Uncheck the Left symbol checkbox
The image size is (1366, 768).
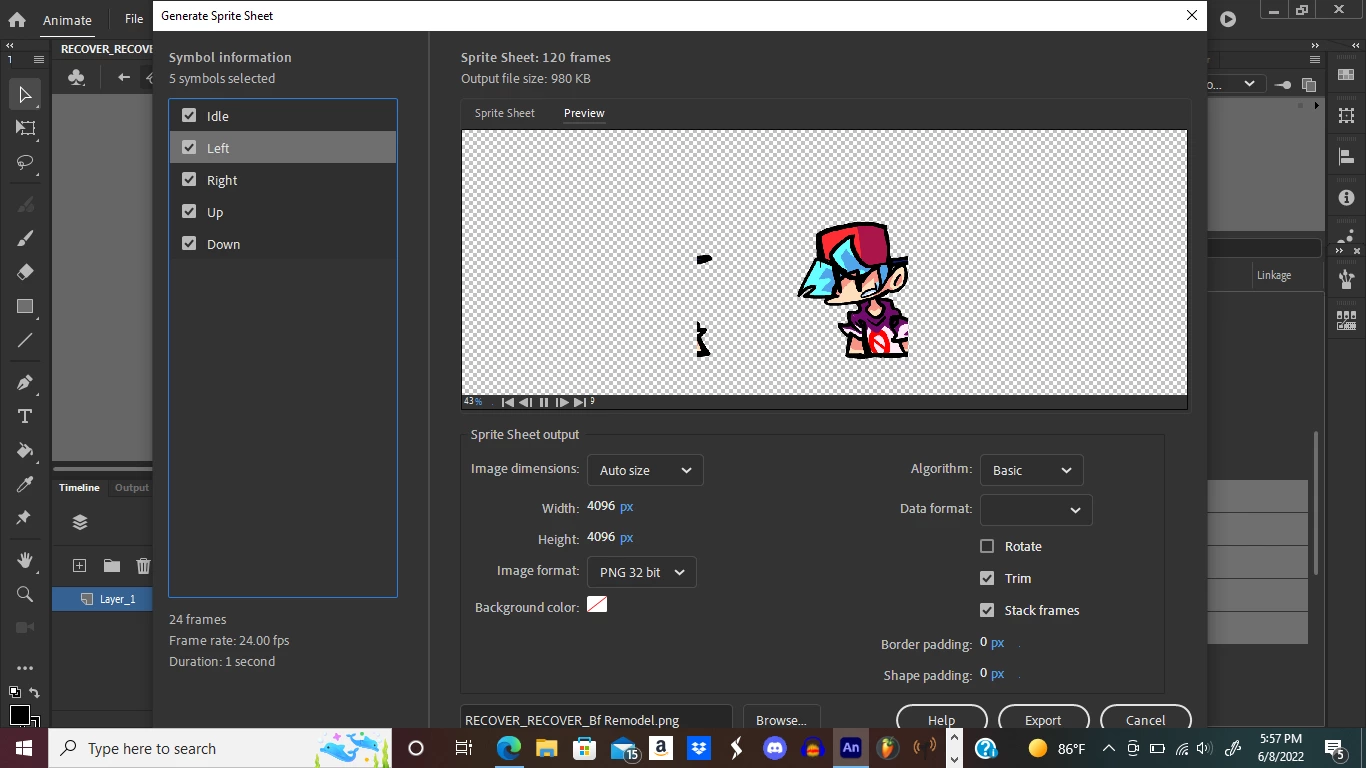(x=189, y=148)
